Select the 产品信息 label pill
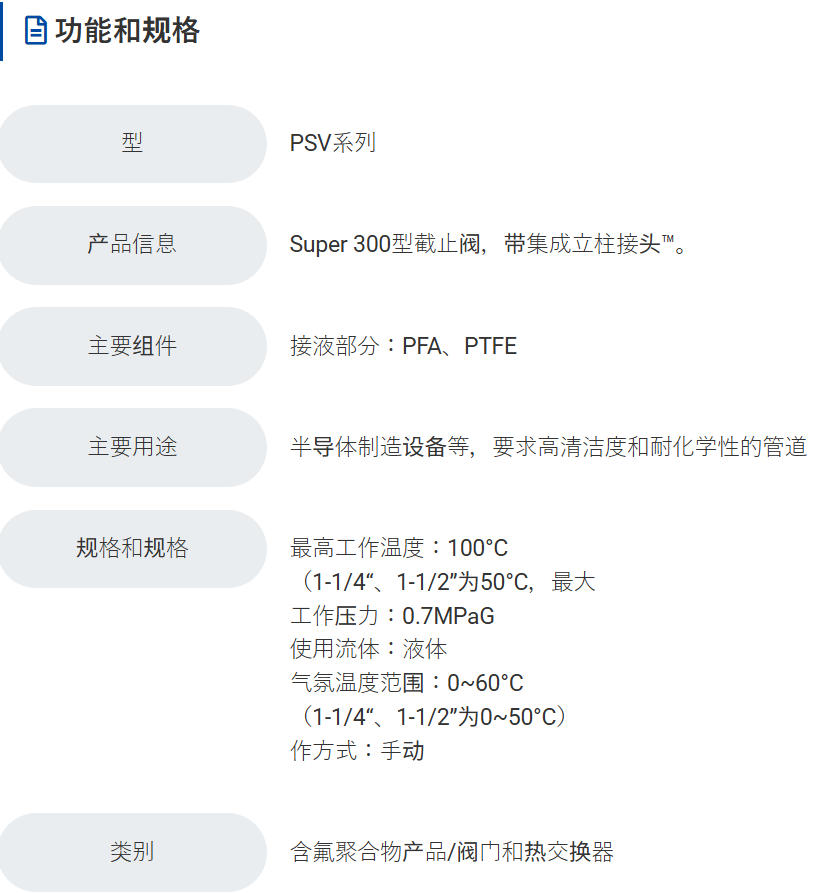 132,244
